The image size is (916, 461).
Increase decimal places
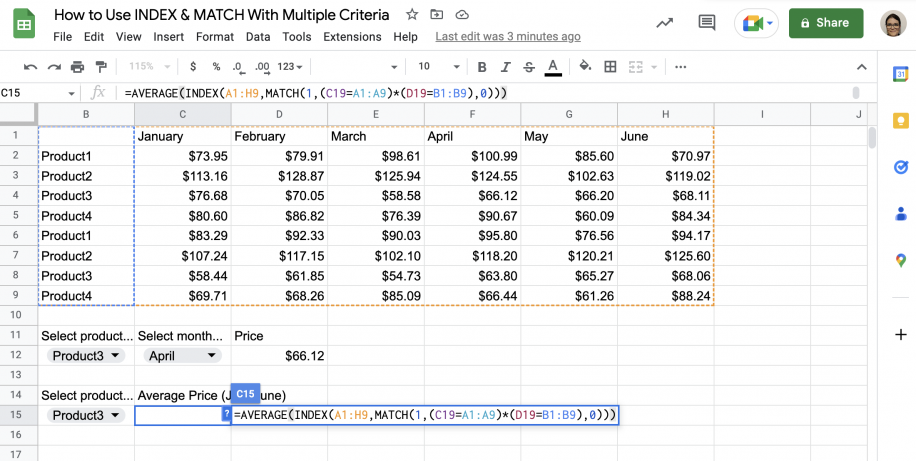262,67
